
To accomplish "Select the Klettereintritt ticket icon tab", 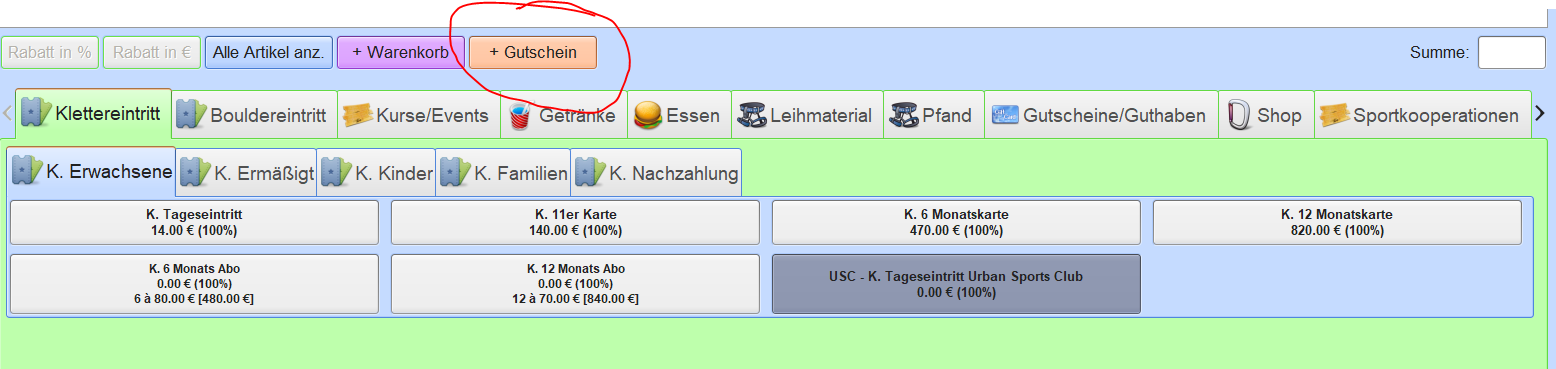I will coord(36,113).
